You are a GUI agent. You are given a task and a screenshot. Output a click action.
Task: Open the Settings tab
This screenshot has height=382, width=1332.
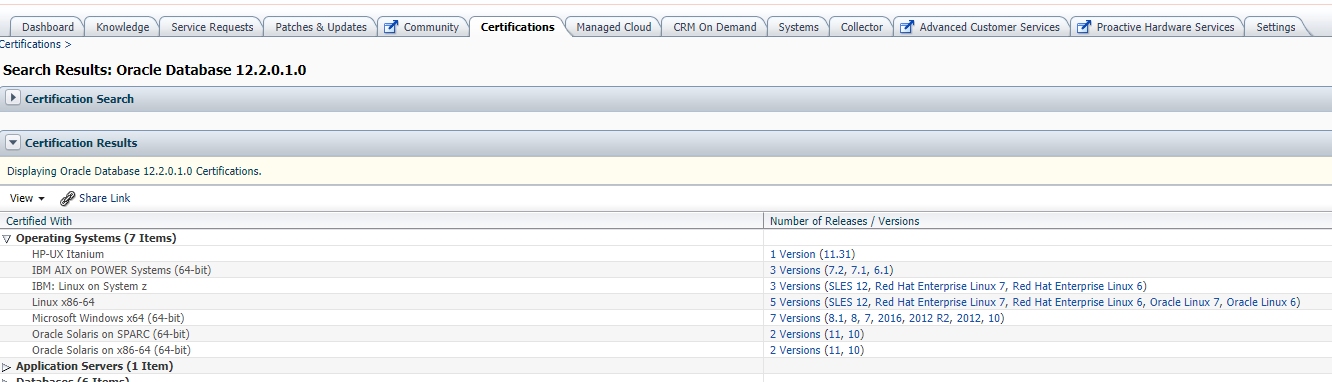point(1275,27)
